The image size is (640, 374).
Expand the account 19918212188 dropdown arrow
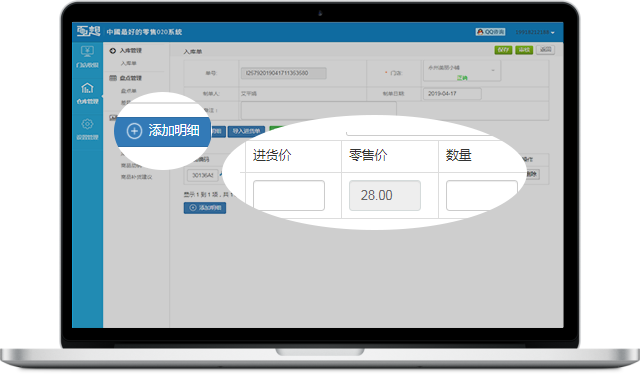(553, 33)
